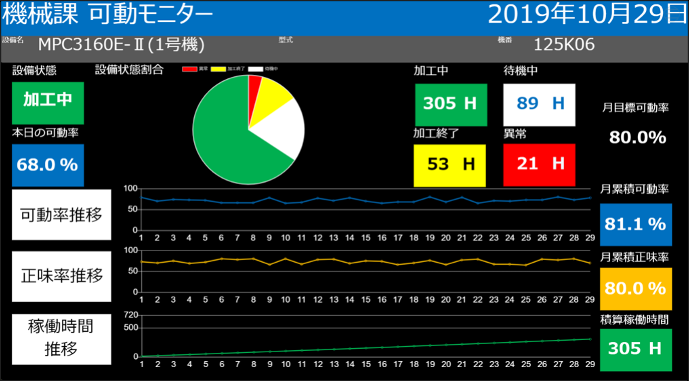The height and width of the screenshot is (381, 689).
Task: Click the date 2019年10月29日 in header
Action: click(587, 15)
